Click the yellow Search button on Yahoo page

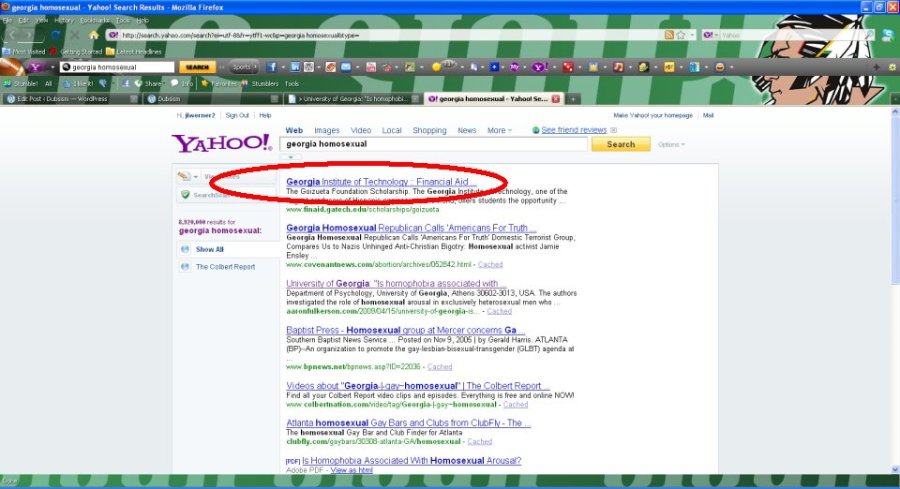pos(621,144)
